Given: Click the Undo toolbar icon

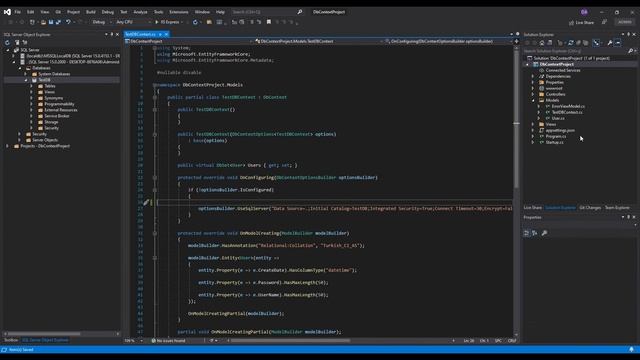Looking at the screenshot, I should pyautogui.click(x=68, y=22).
